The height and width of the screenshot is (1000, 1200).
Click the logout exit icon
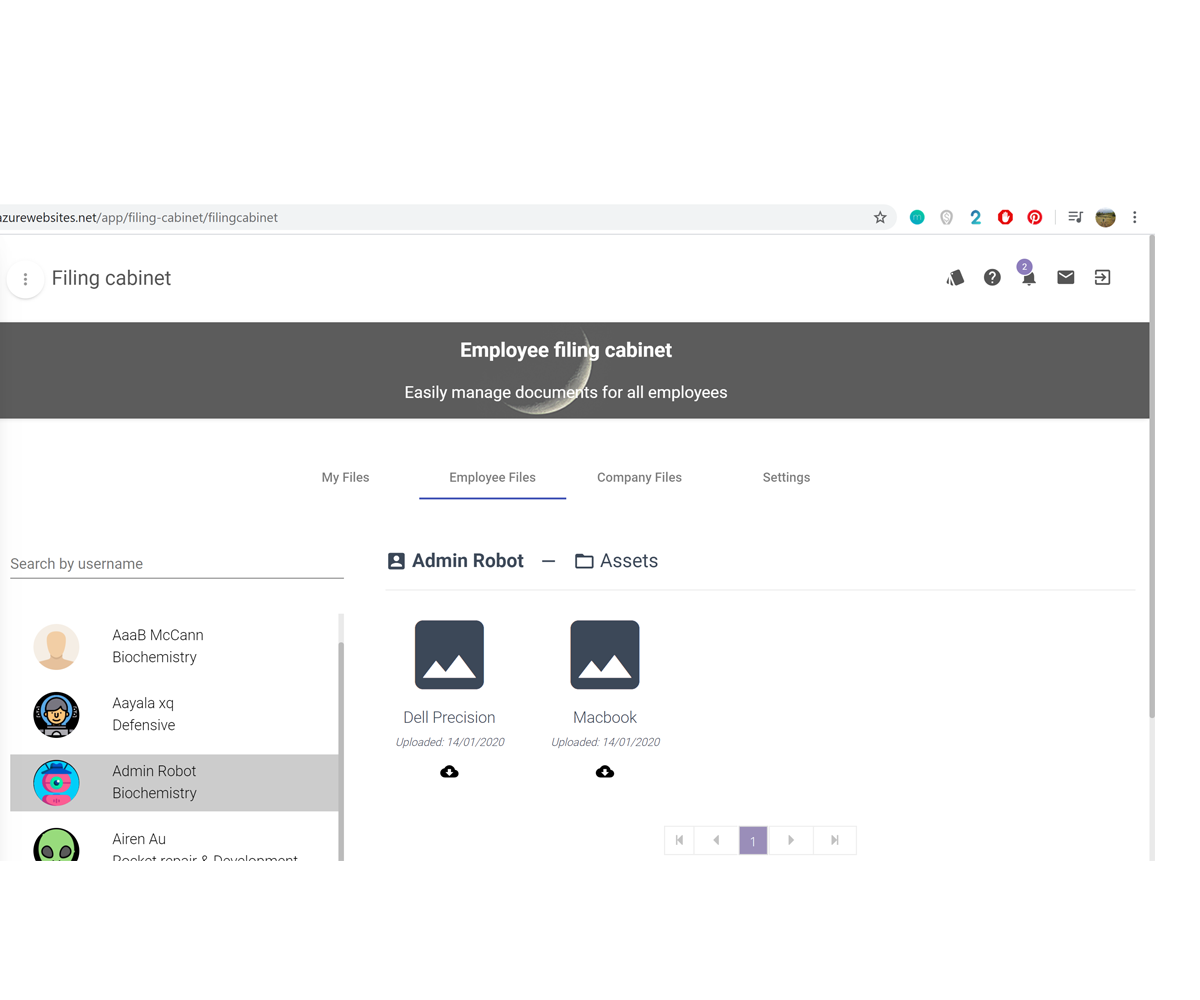click(x=1102, y=278)
